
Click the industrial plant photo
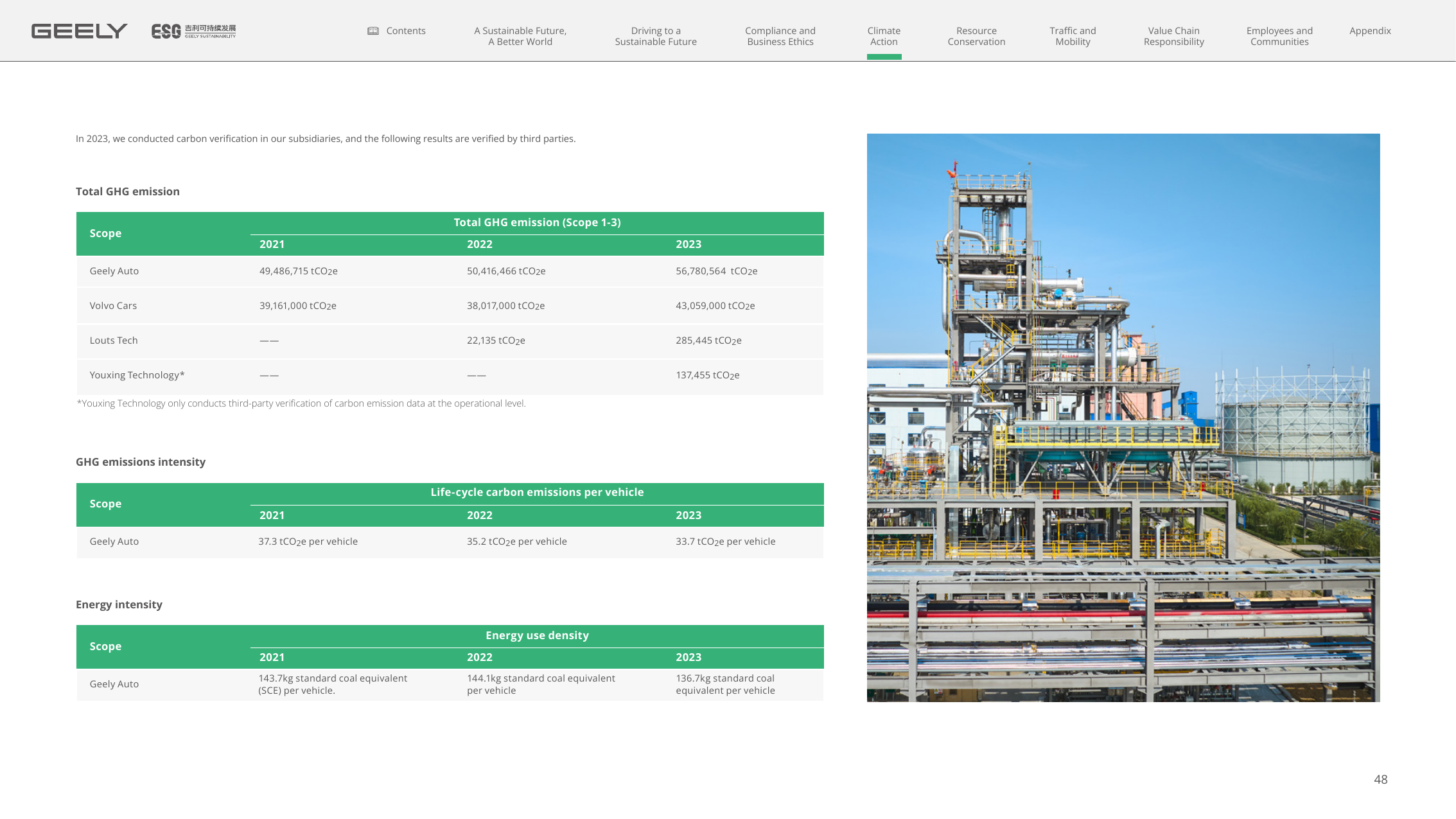1123,418
